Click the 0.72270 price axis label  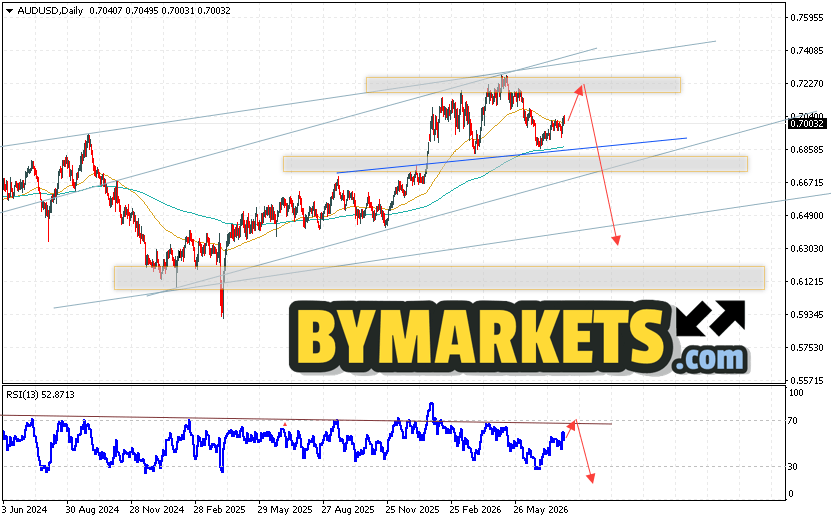tap(807, 83)
